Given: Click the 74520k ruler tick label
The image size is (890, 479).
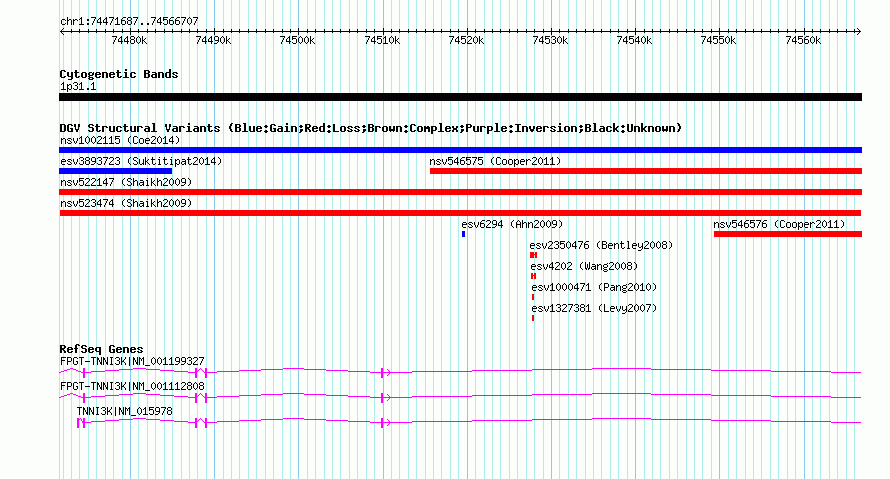Looking at the screenshot, I should coord(466,40).
